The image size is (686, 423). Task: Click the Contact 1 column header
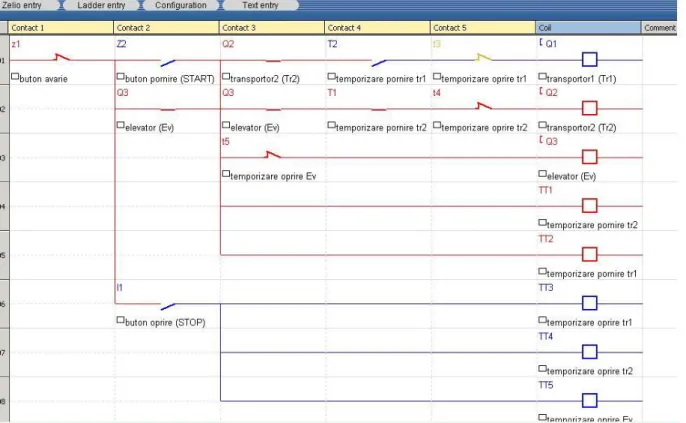point(61,28)
